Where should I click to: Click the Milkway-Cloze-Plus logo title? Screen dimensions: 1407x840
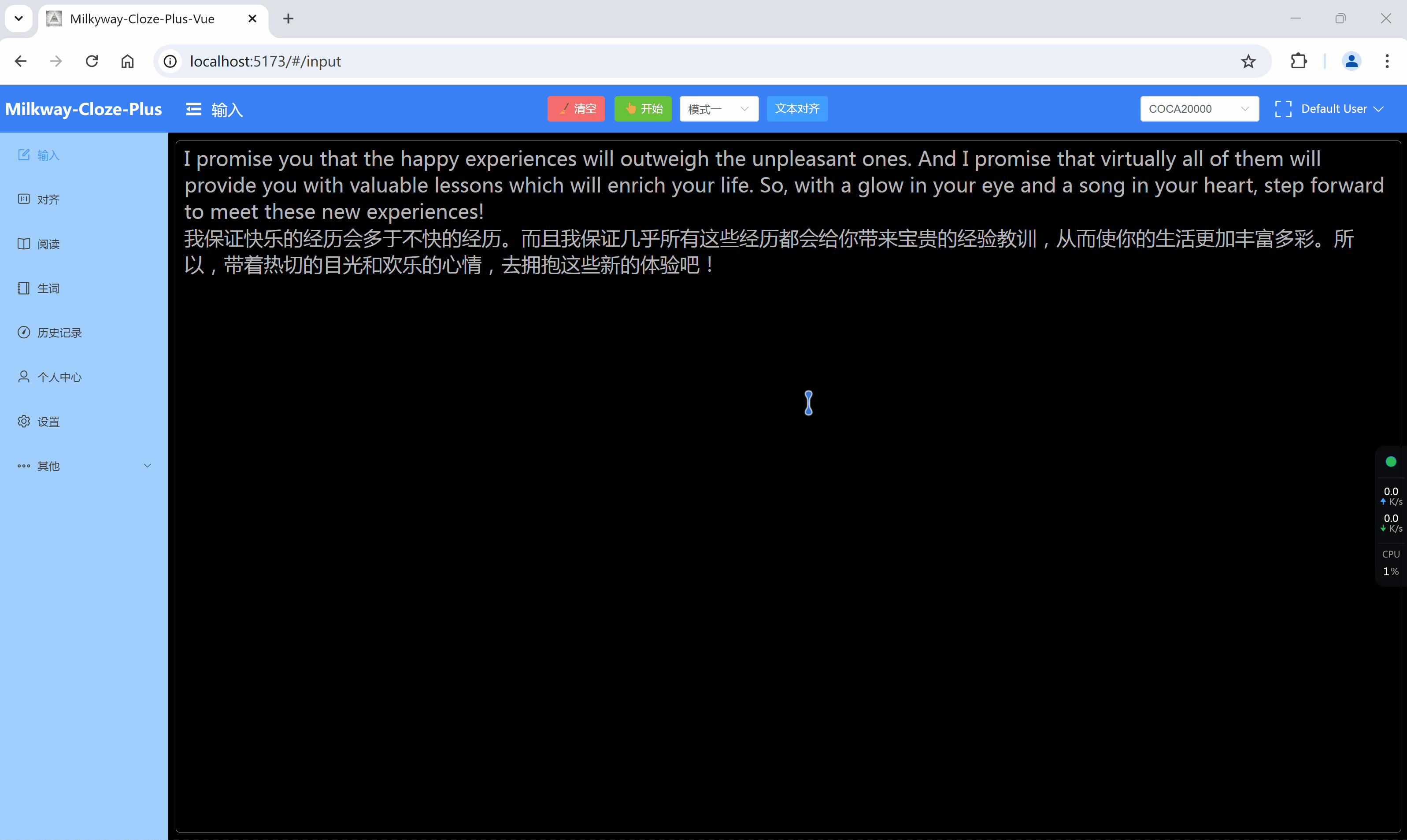[x=84, y=109]
